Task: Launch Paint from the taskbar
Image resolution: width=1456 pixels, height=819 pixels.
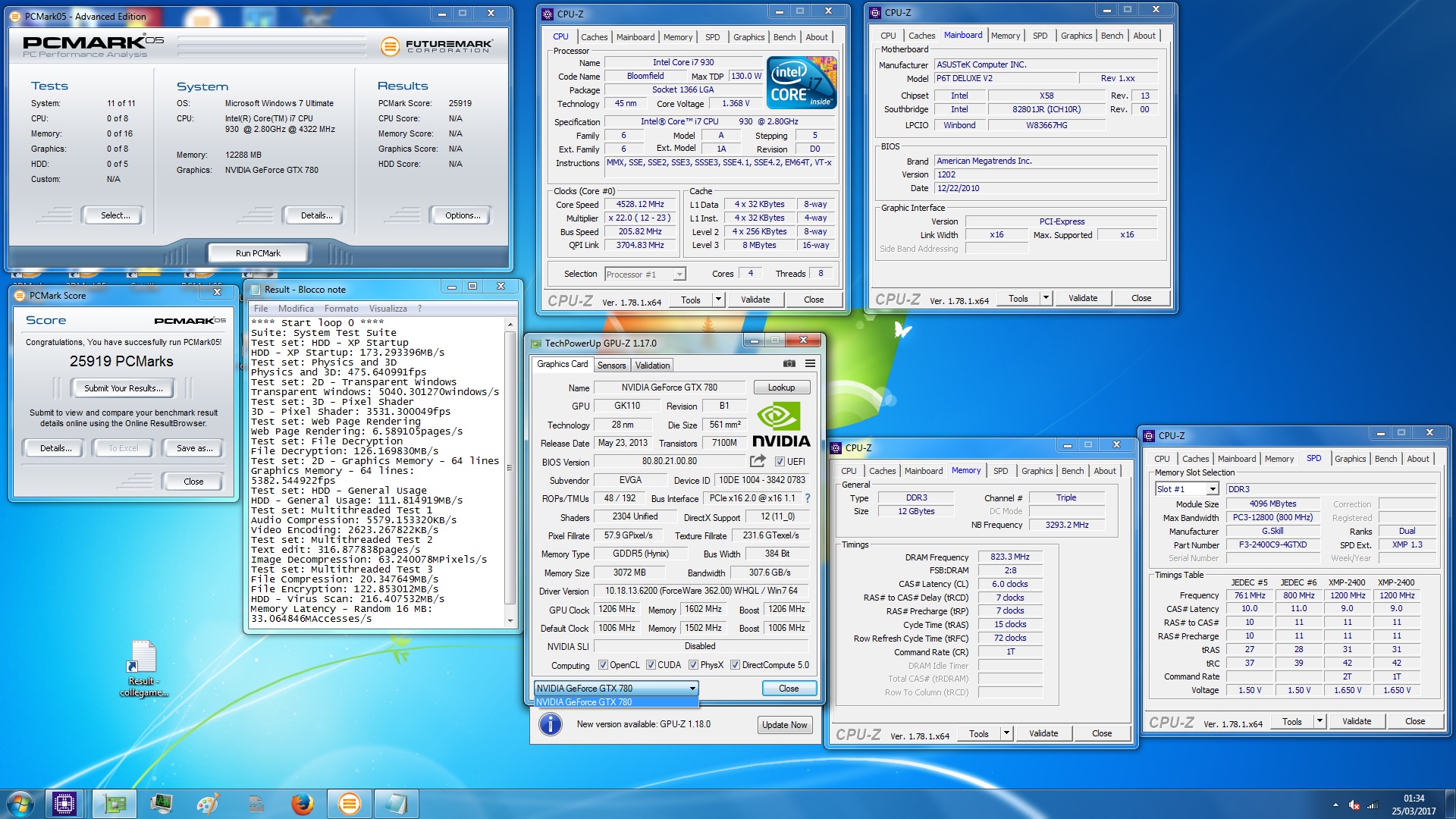Action: tap(208, 804)
